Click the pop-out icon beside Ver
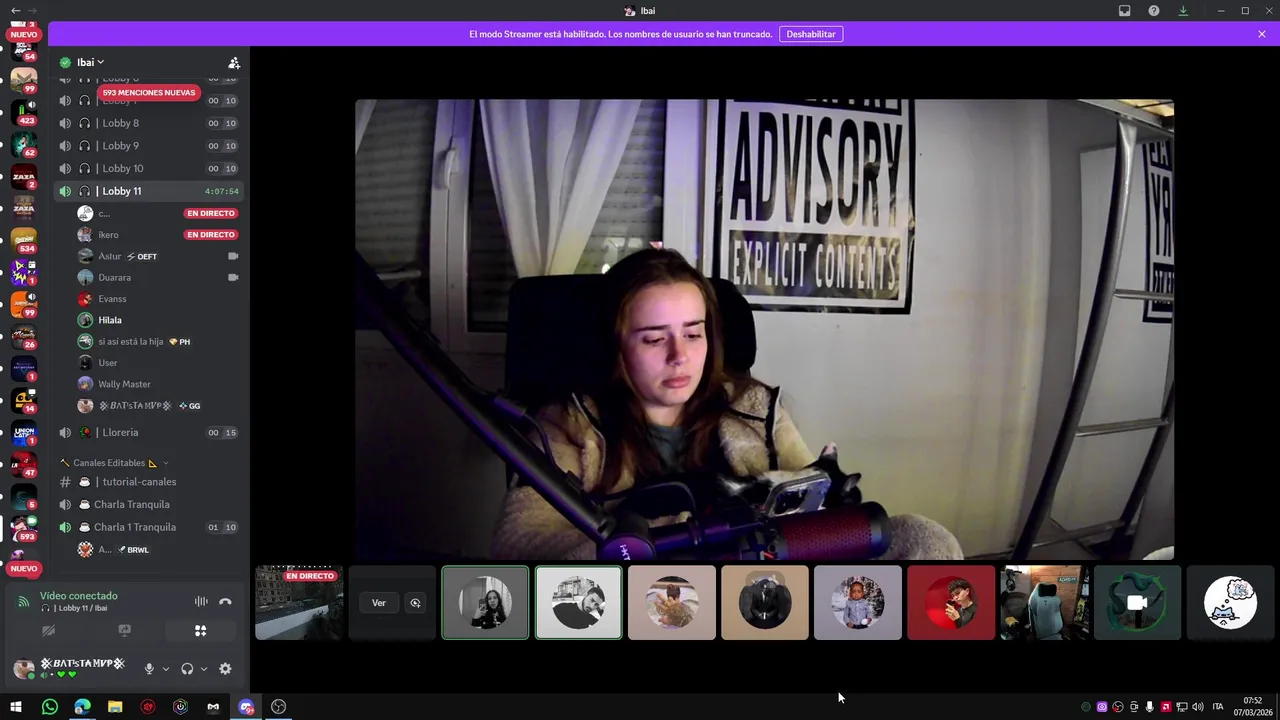 (x=415, y=603)
